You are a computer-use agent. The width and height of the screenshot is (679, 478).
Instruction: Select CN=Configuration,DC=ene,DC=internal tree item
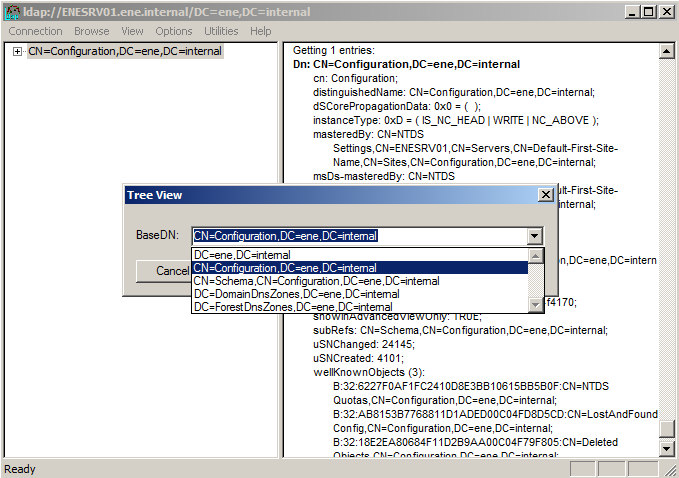click(x=125, y=51)
